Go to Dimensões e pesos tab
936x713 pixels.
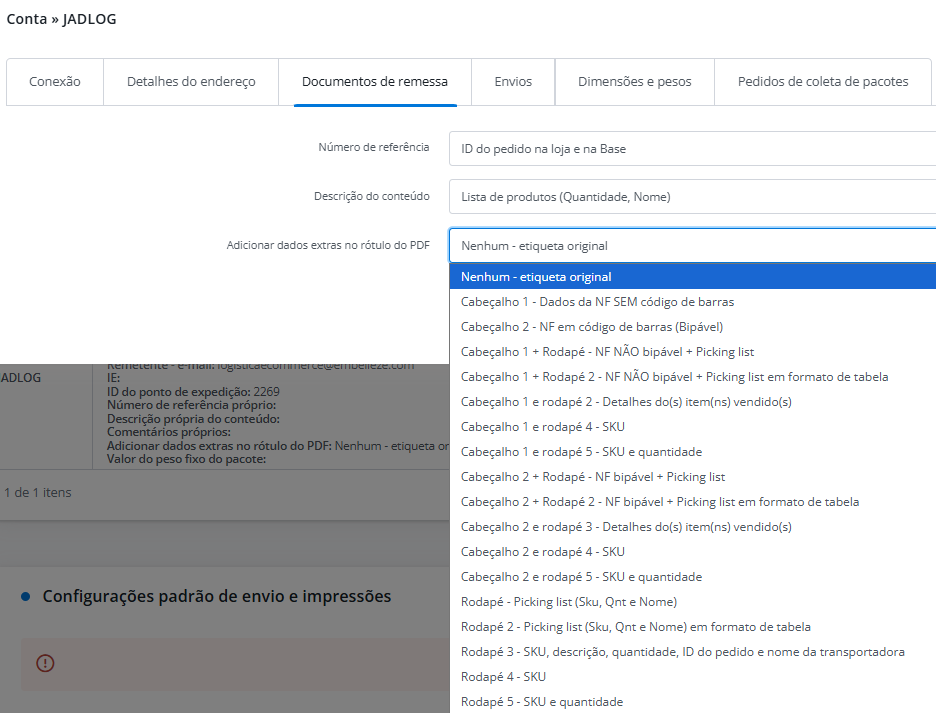coord(635,82)
